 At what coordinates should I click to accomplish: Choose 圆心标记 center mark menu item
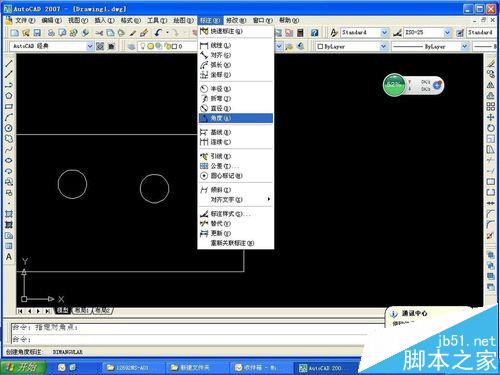click(236, 176)
